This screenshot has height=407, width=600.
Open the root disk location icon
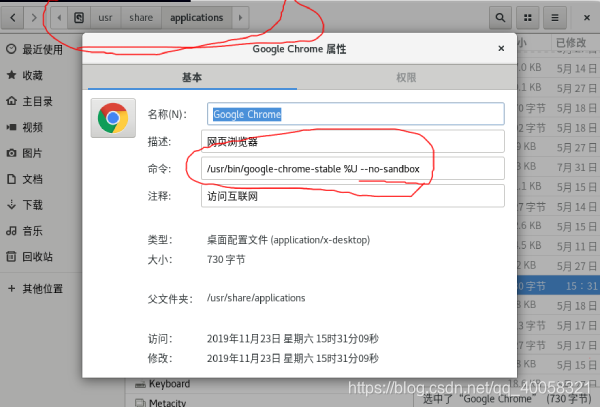[x=79, y=18]
